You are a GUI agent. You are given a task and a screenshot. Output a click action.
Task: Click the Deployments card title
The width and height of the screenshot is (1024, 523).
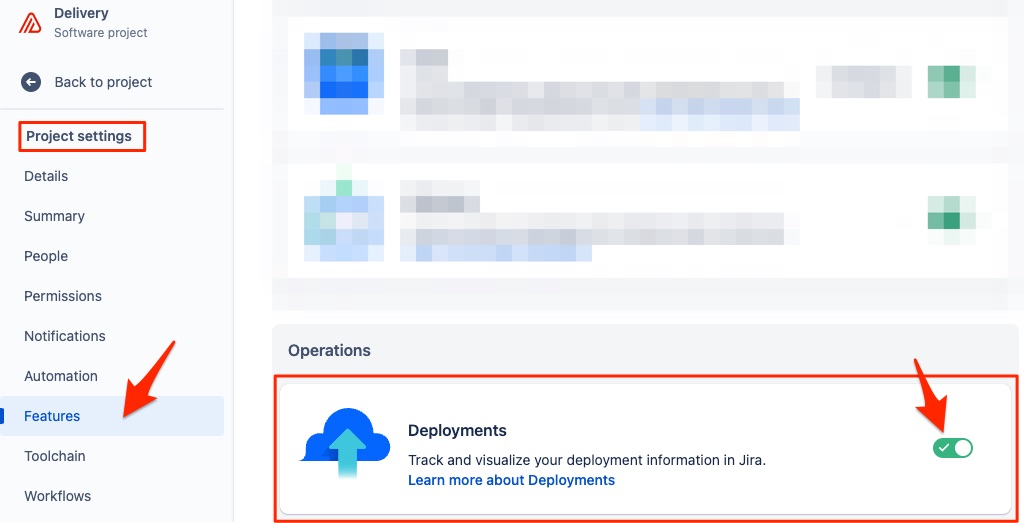pyautogui.click(x=457, y=431)
